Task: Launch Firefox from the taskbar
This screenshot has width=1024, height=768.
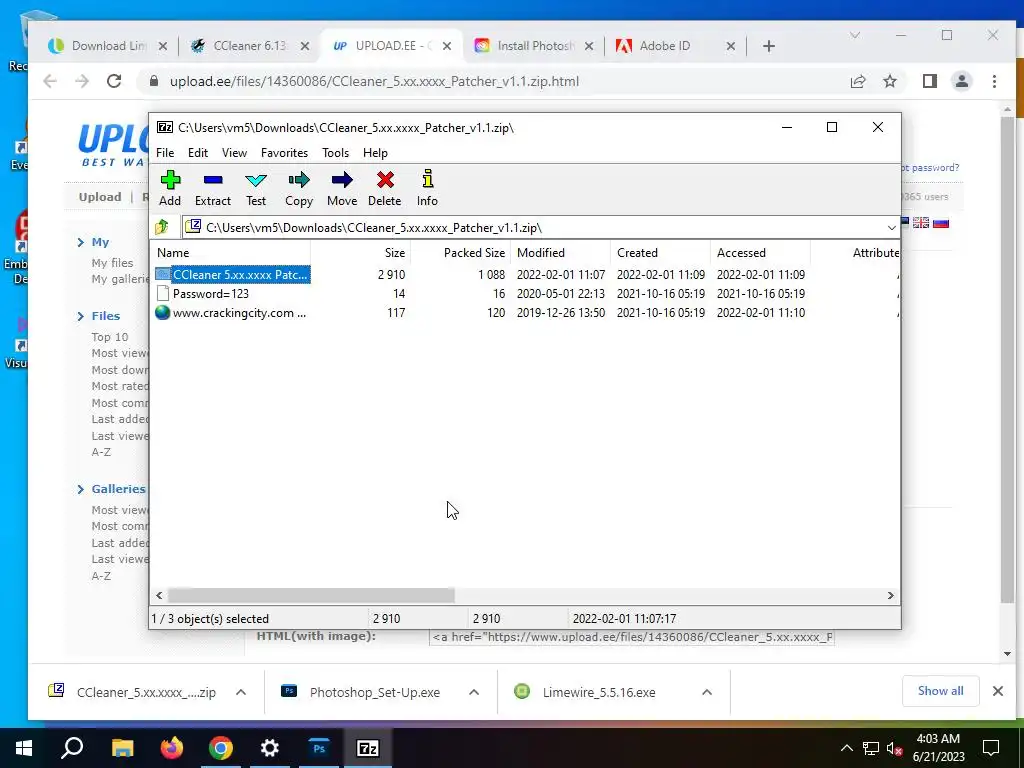Action: tap(172, 748)
